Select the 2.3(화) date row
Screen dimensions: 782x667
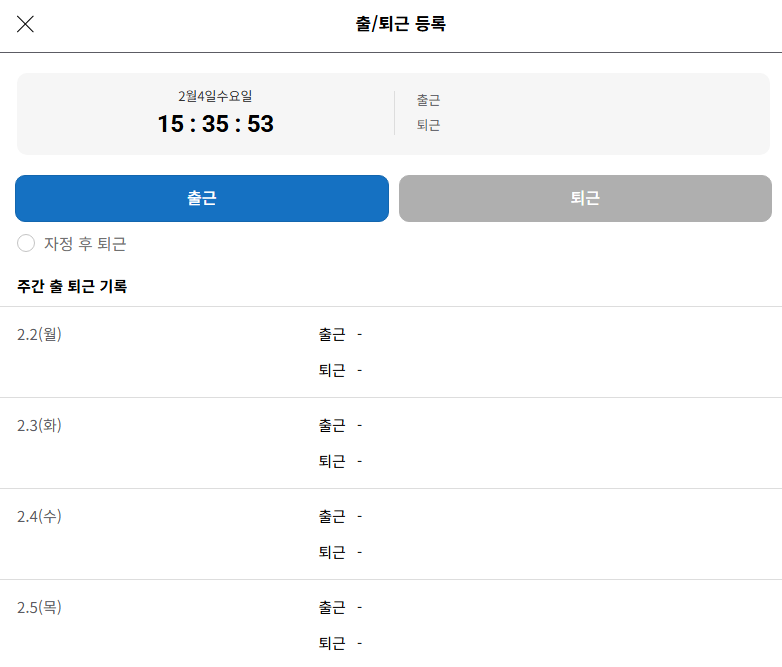pos(40,425)
